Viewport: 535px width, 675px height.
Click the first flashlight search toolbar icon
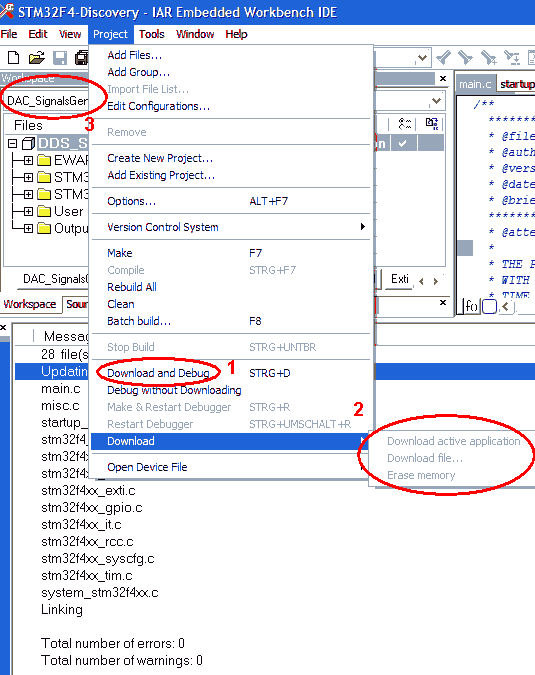point(443,57)
